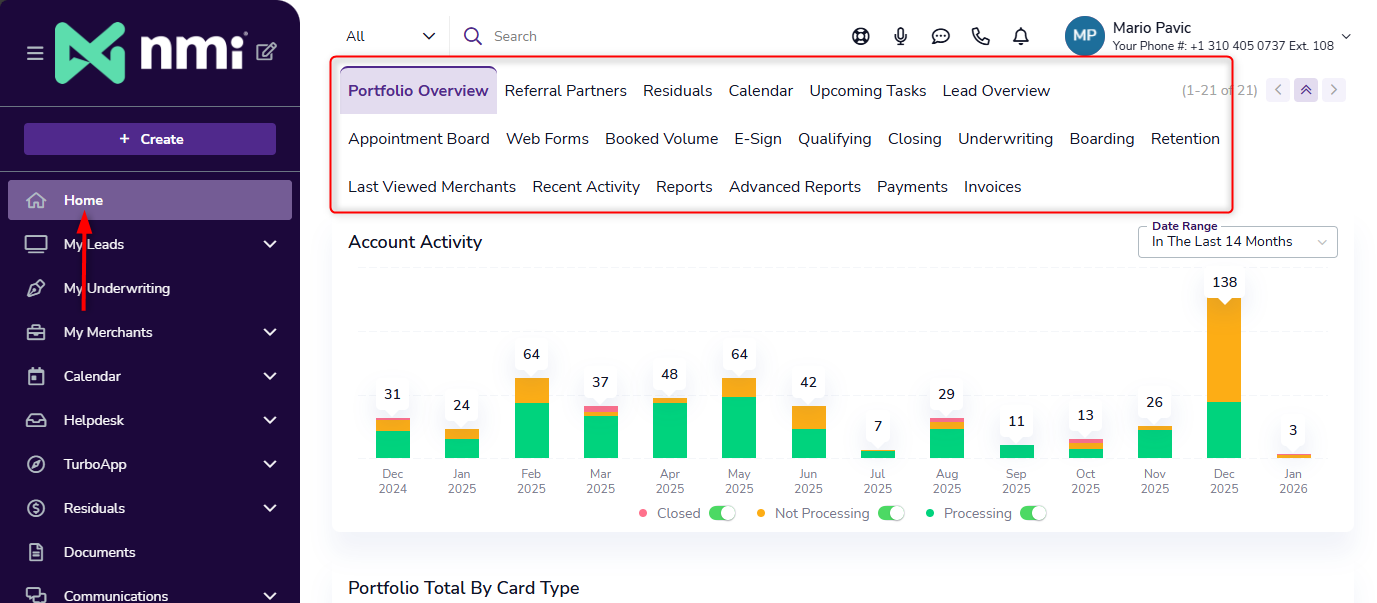Viewport: 1377px width, 603px height.
Task: Click the phone call icon
Action: click(980, 36)
